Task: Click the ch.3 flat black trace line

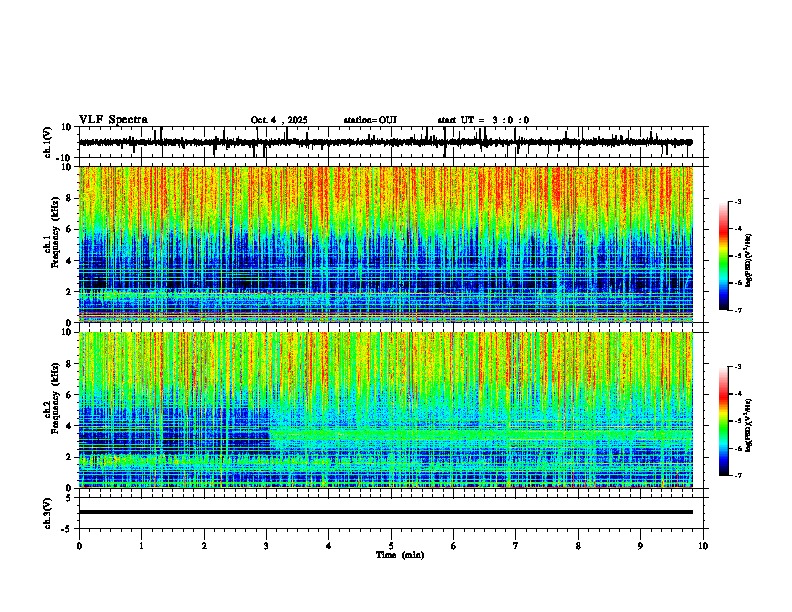Action: point(386,512)
